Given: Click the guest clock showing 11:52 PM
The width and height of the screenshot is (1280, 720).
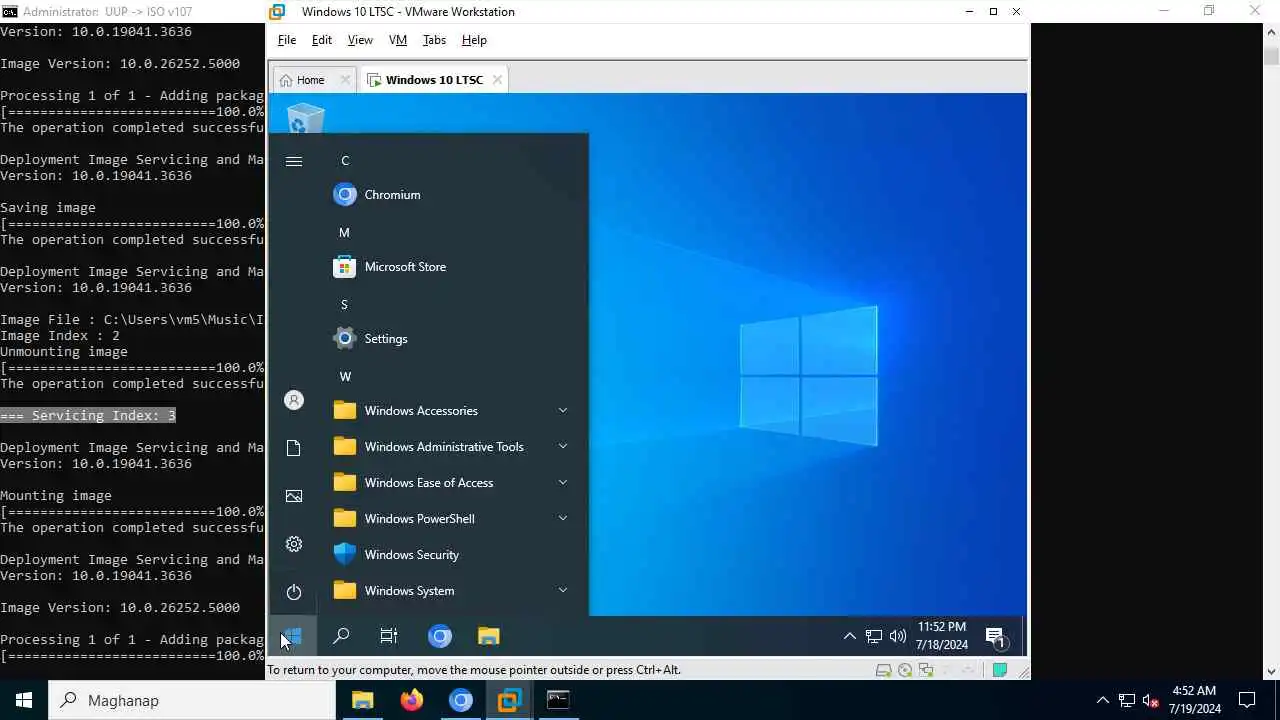Looking at the screenshot, I should pyautogui.click(x=941, y=636).
